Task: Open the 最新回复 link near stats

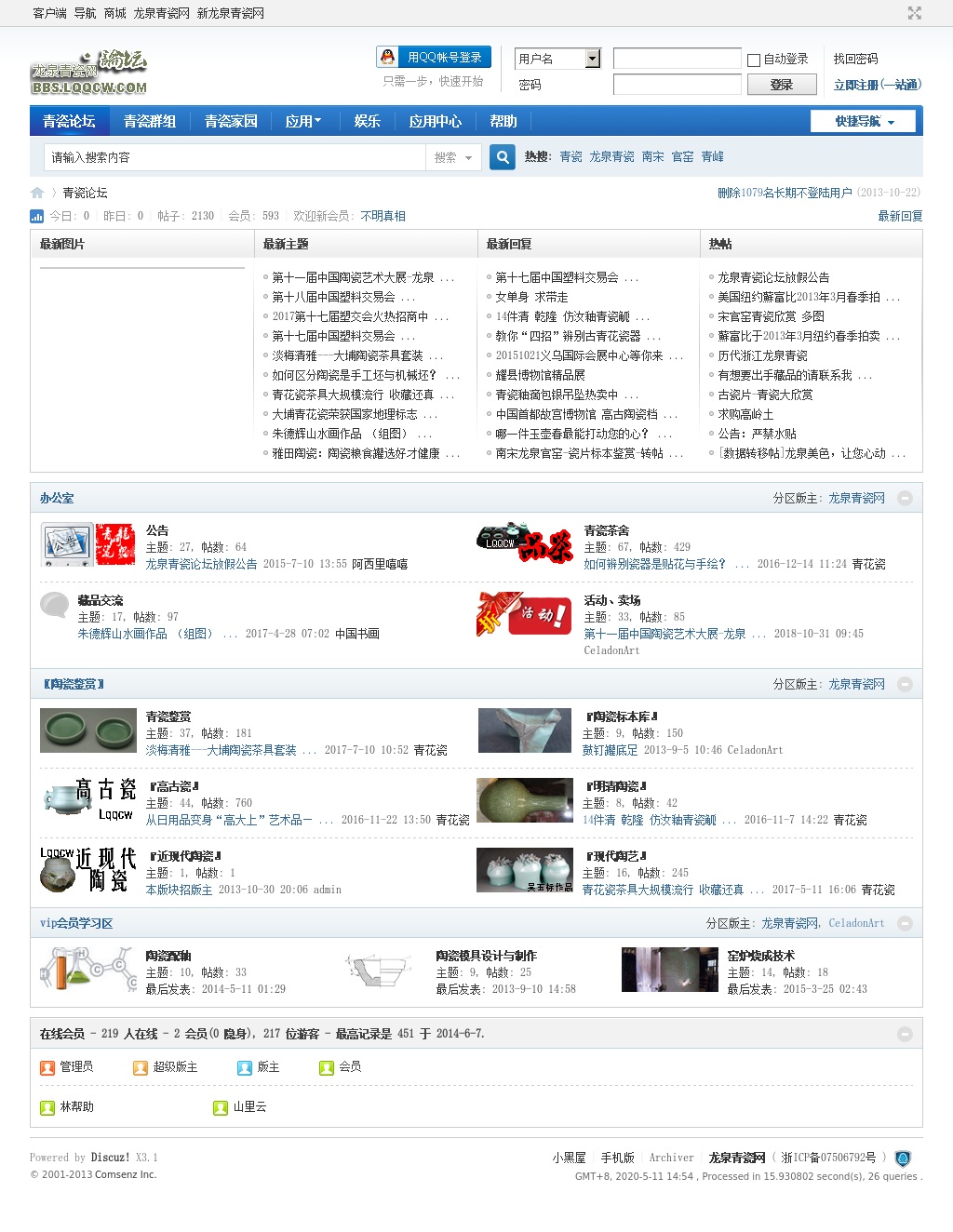Action: click(x=900, y=216)
